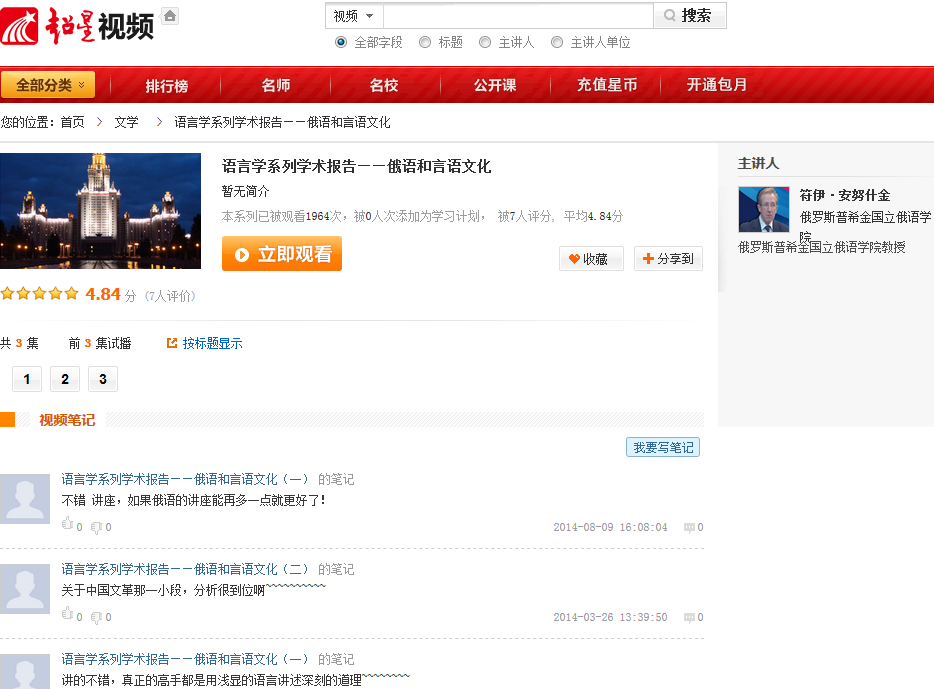Click the home icon beside the logo
934x689 pixels.
click(x=170, y=16)
